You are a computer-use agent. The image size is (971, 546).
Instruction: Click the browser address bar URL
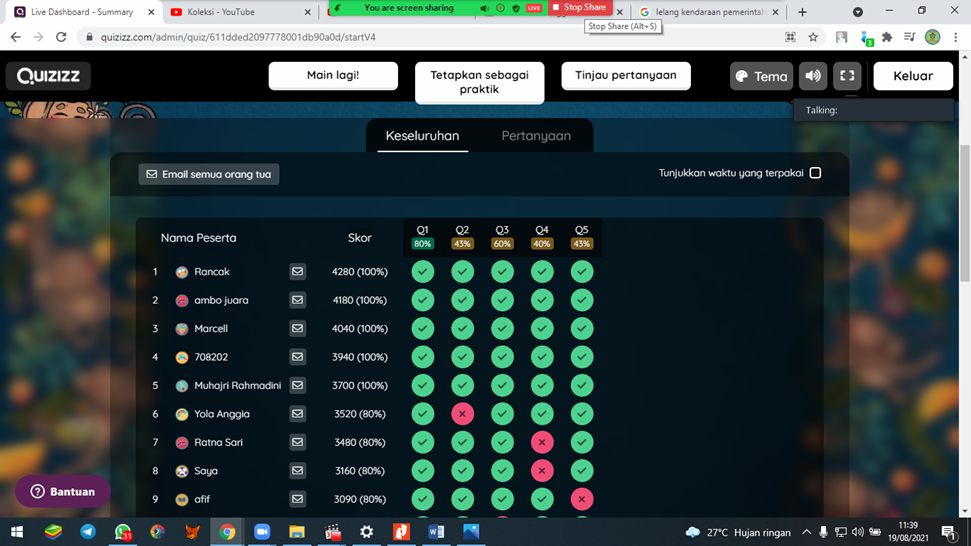pos(240,37)
